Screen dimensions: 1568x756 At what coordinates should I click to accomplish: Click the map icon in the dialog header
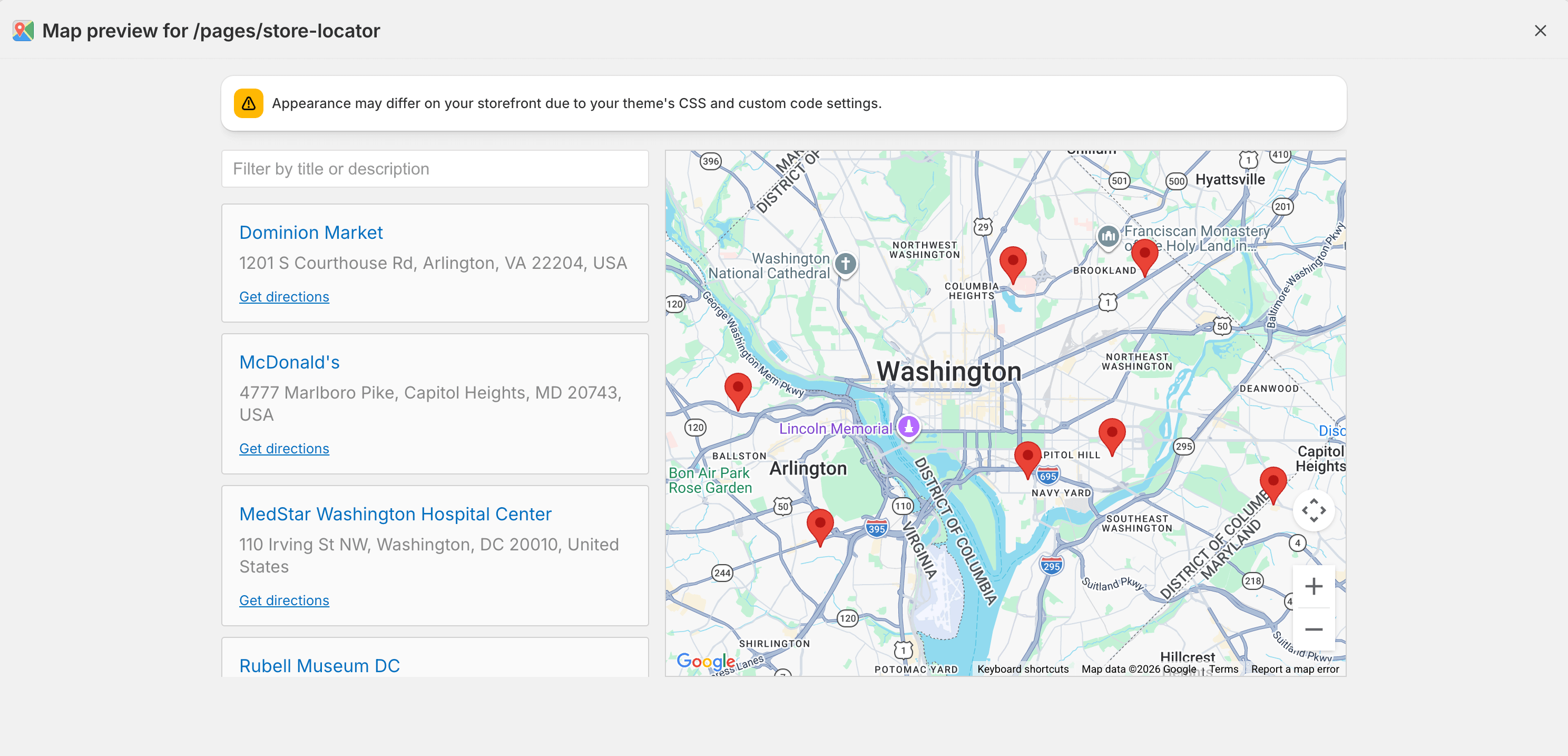pos(23,30)
